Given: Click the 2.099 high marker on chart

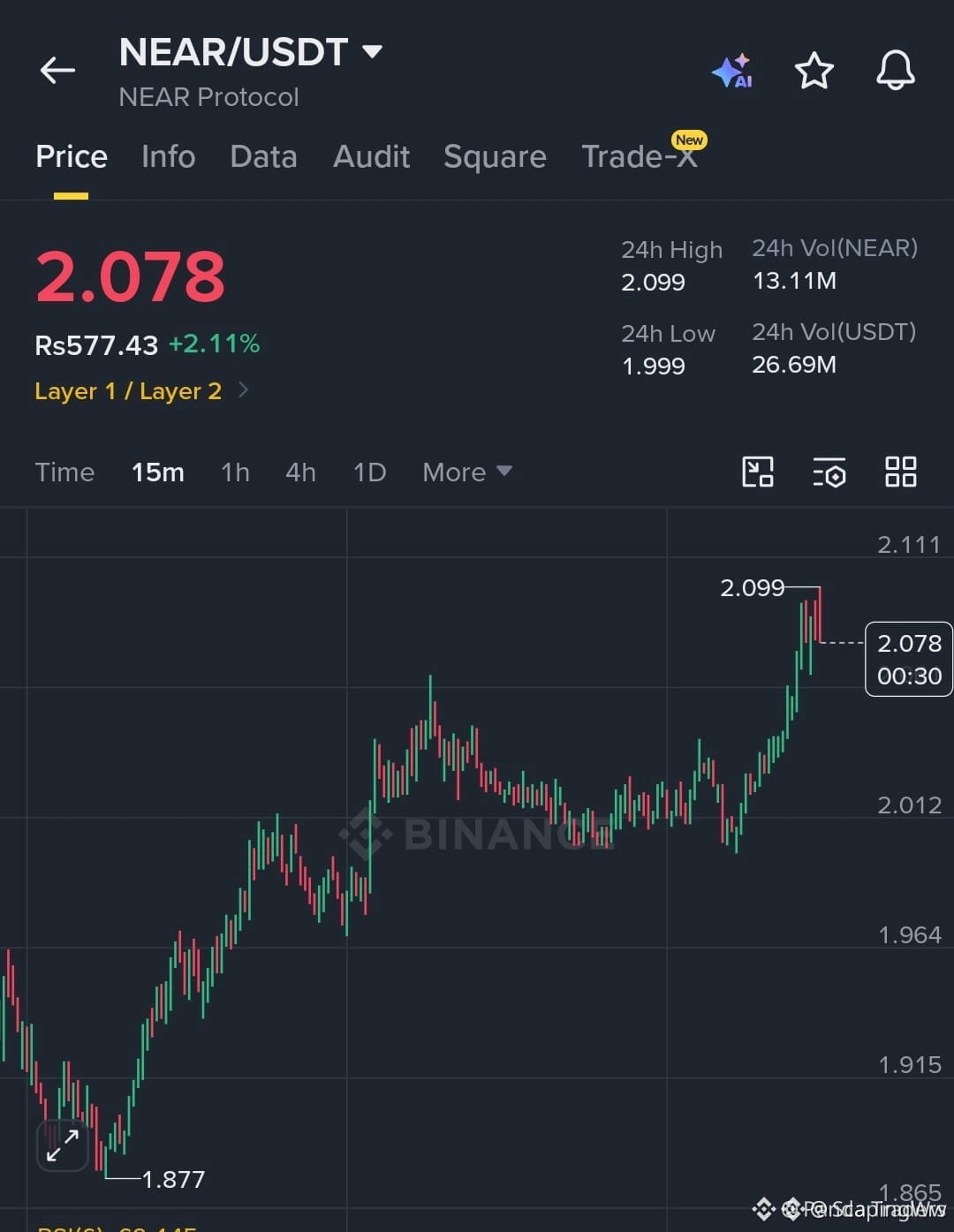Looking at the screenshot, I should 752,587.
